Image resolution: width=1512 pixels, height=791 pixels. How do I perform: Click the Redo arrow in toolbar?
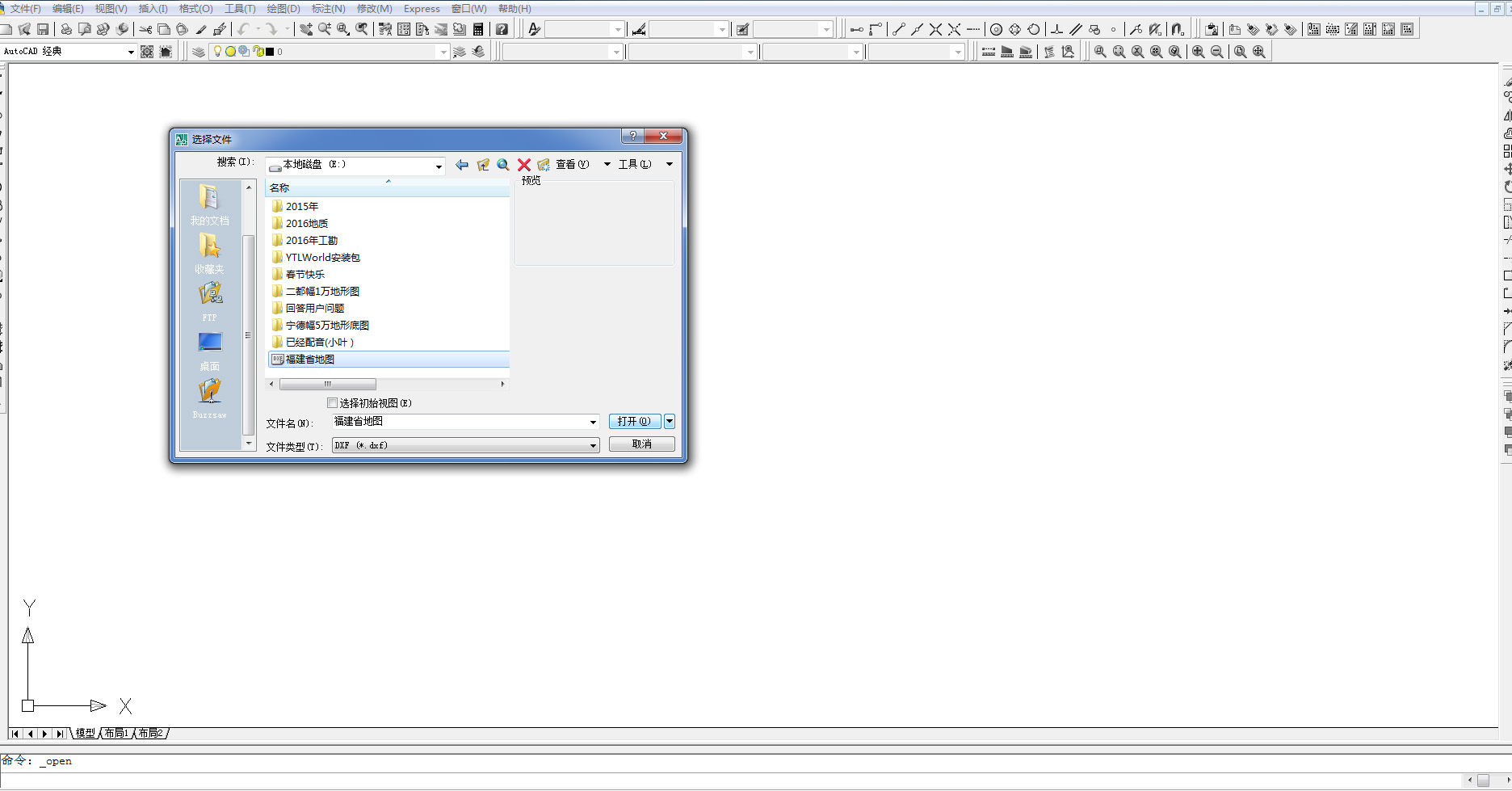point(272,29)
